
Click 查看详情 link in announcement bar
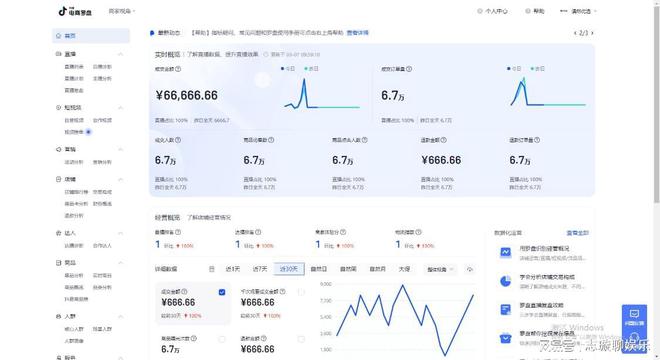[357, 33]
